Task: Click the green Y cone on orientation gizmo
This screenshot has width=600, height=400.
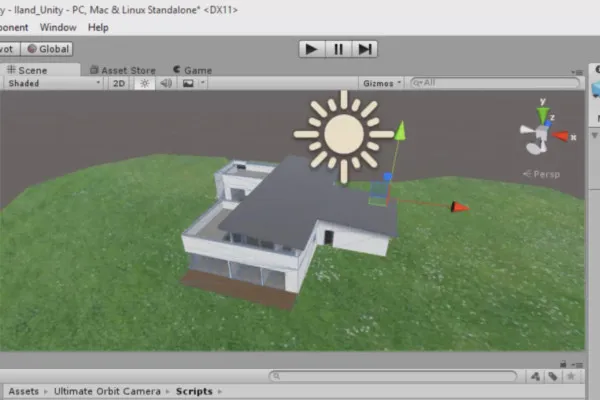Action: 543,115
